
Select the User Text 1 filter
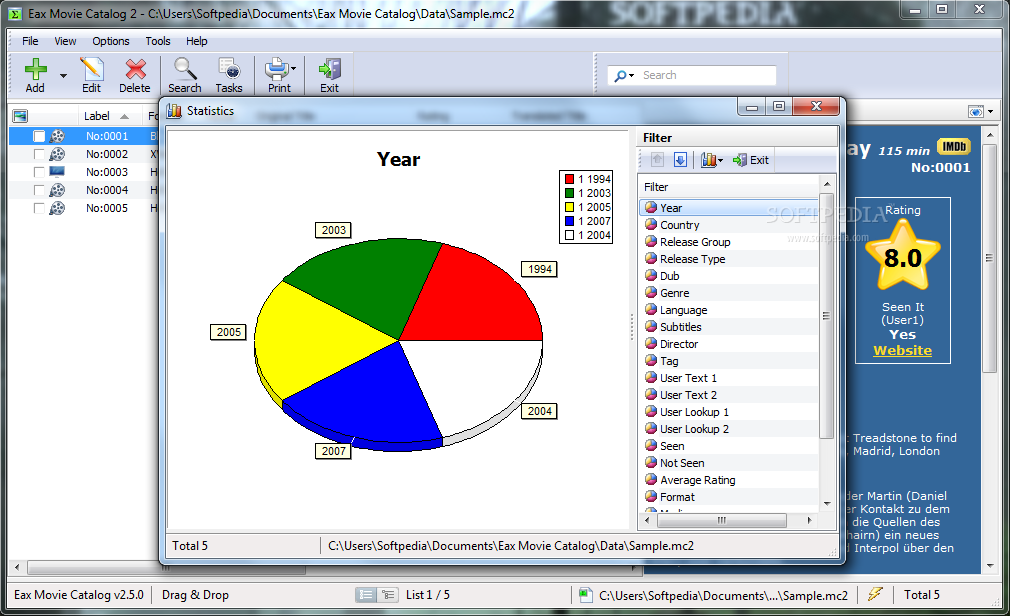pos(730,378)
